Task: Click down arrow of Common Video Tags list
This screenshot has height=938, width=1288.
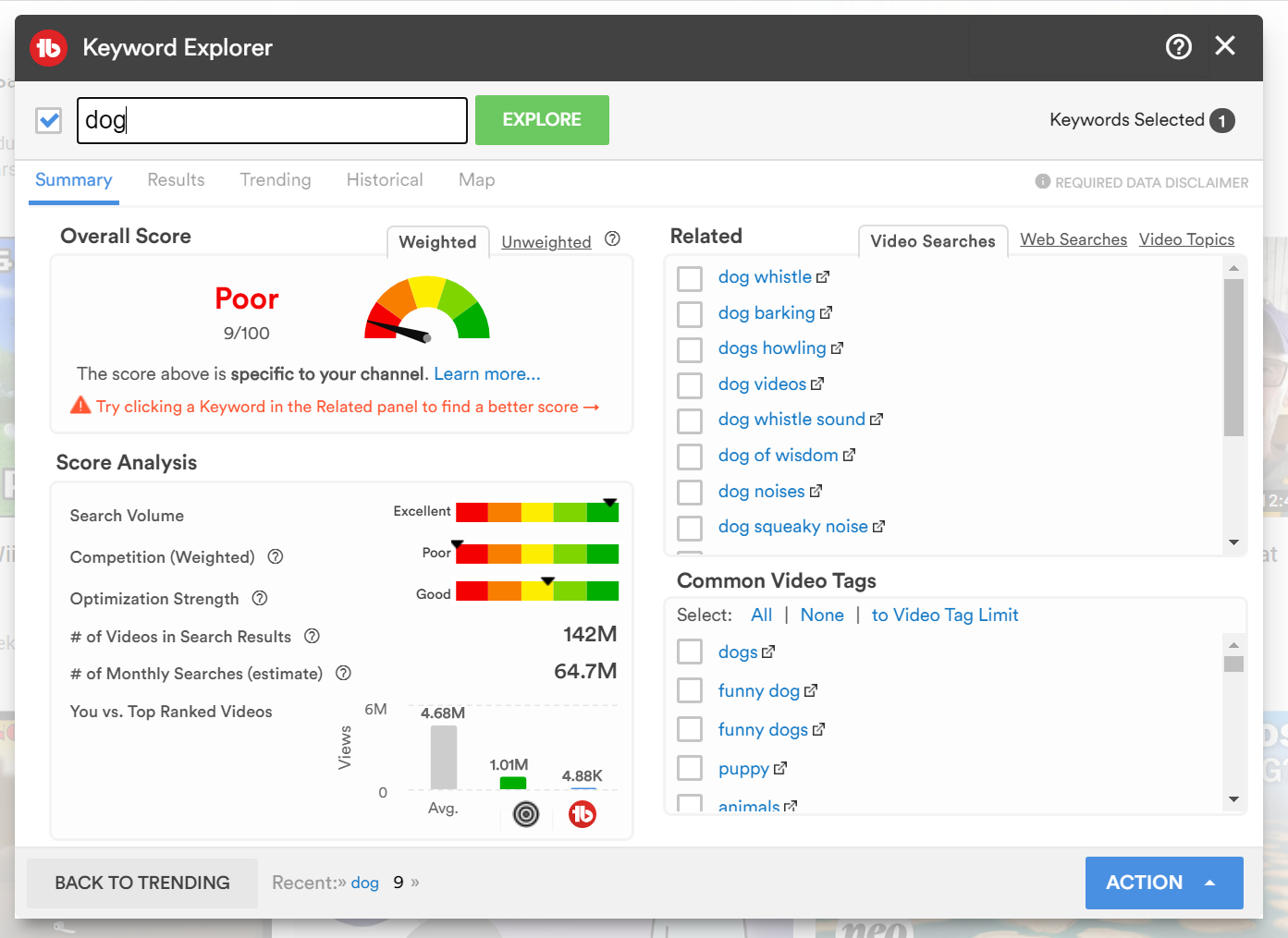Action: pyautogui.click(x=1233, y=799)
